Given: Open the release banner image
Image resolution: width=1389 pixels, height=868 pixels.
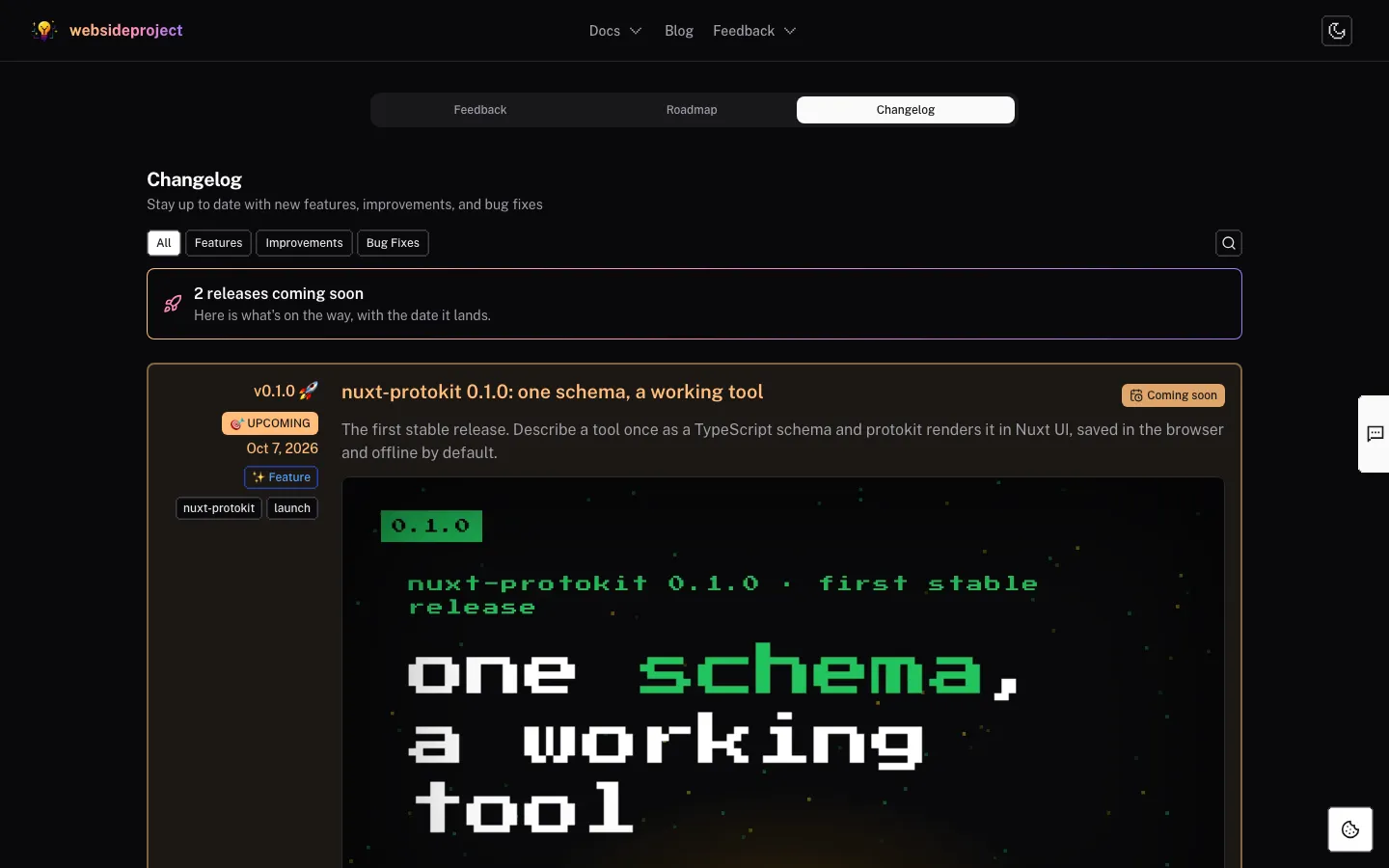Looking at the screenshot, I should click(x=783, y=672).
